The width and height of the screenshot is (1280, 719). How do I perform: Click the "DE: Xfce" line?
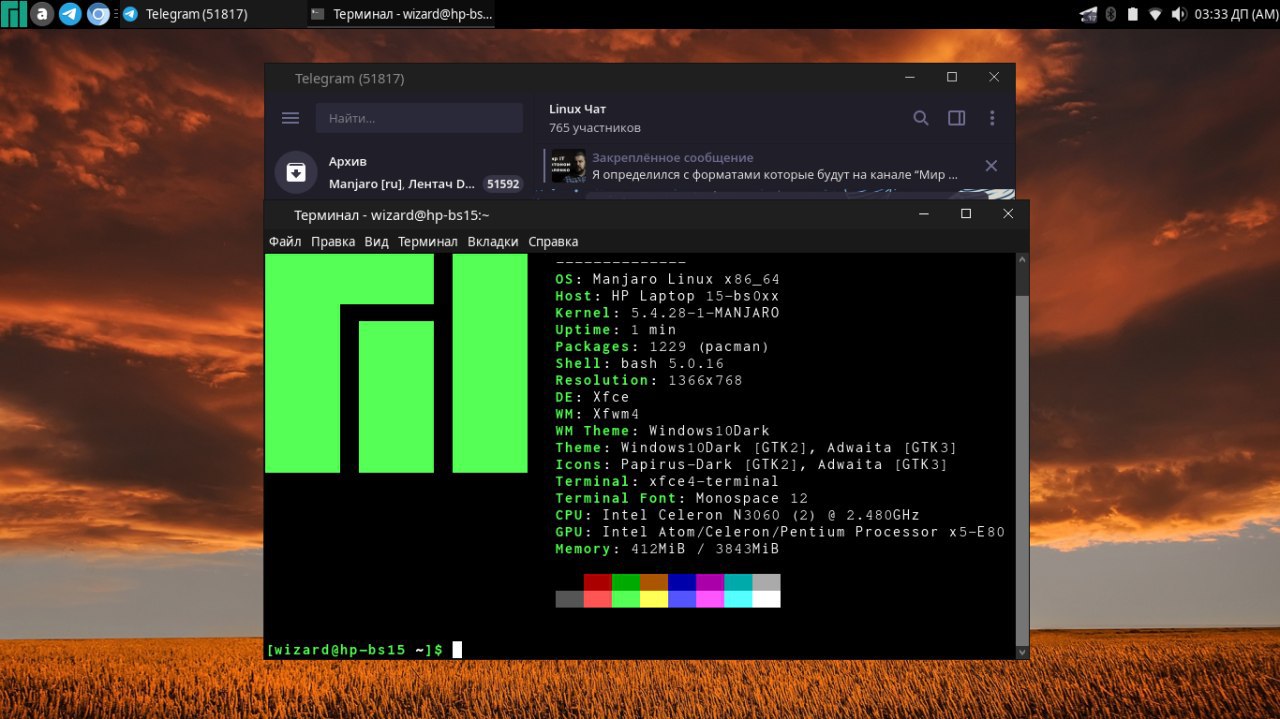pyautogui.click(x=592, y=397)
